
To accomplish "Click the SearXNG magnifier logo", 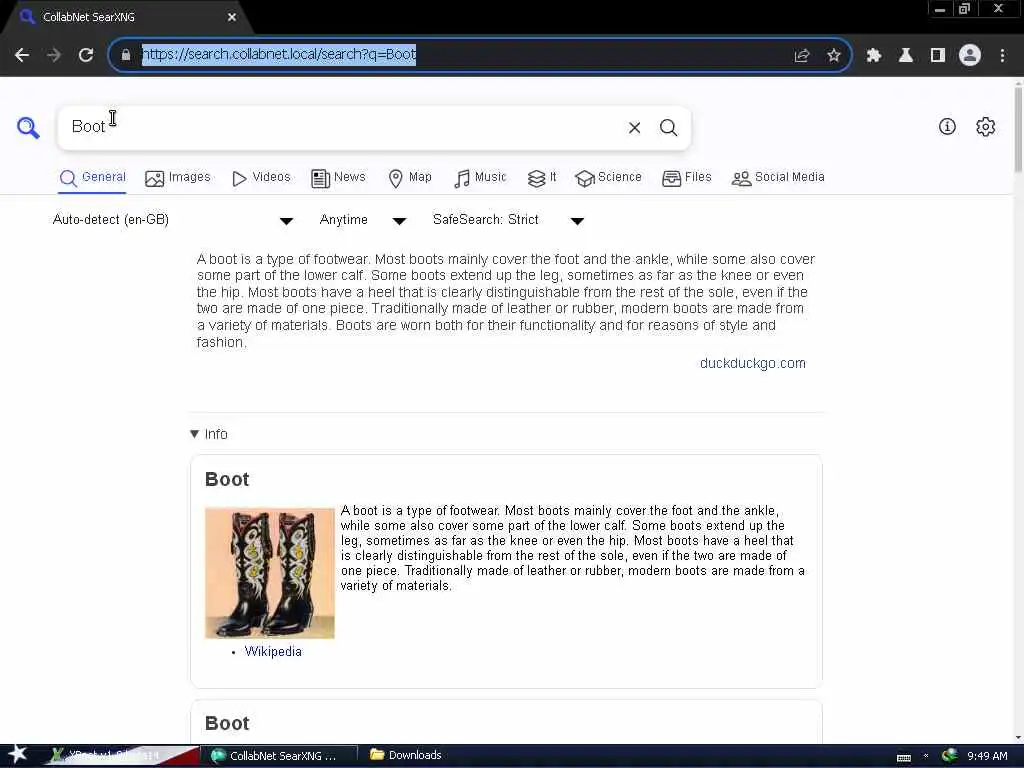I will click(x=28, y=127).
